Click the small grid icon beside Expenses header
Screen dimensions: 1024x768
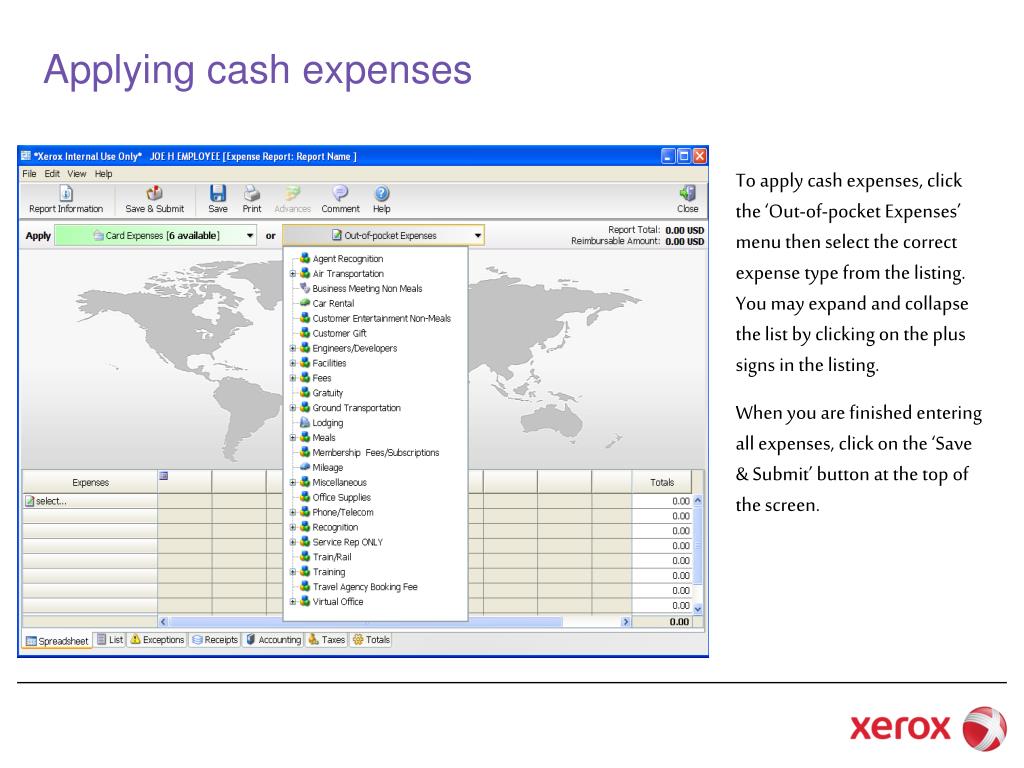(x=164, y=476)
